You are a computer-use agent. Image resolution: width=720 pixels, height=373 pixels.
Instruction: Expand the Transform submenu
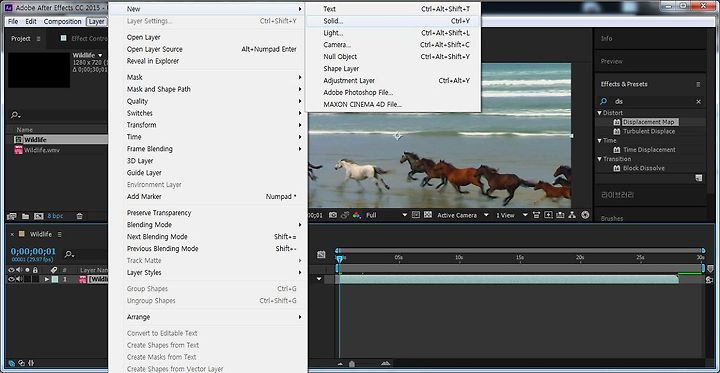point(208,125)
